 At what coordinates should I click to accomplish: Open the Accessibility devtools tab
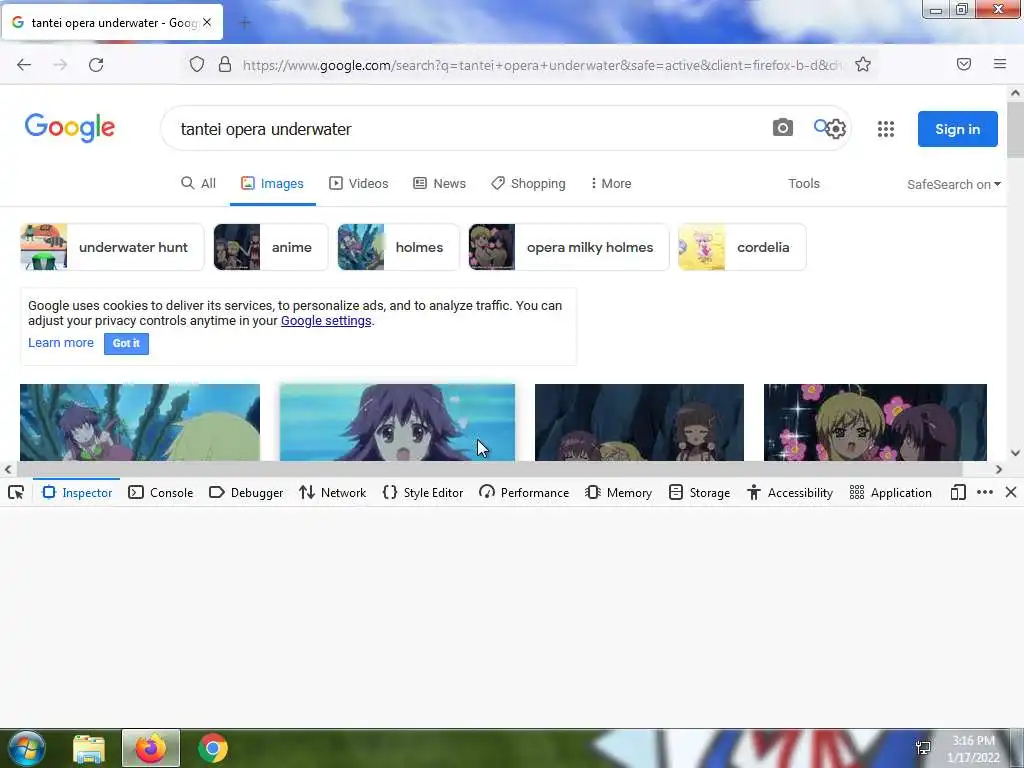point(790,493)
